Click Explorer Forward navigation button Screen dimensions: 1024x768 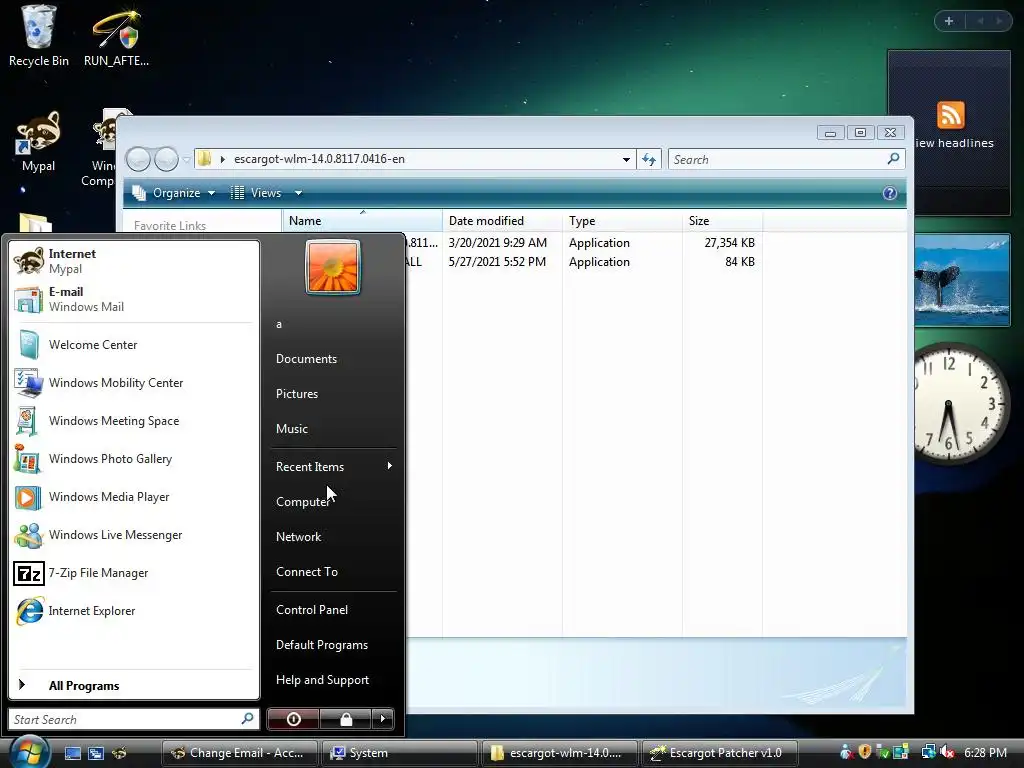coord(166,159)
